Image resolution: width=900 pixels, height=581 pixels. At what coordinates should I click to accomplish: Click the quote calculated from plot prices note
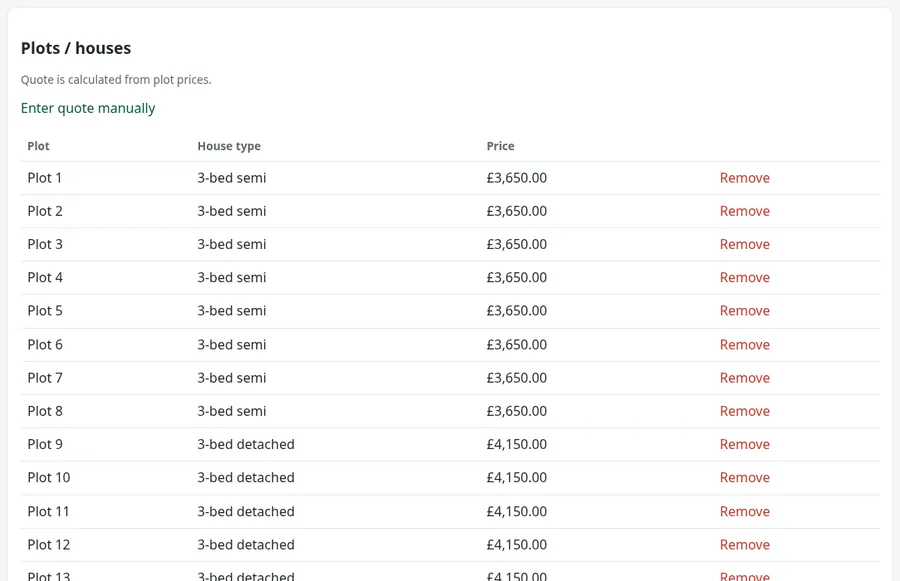pos(116,80)
